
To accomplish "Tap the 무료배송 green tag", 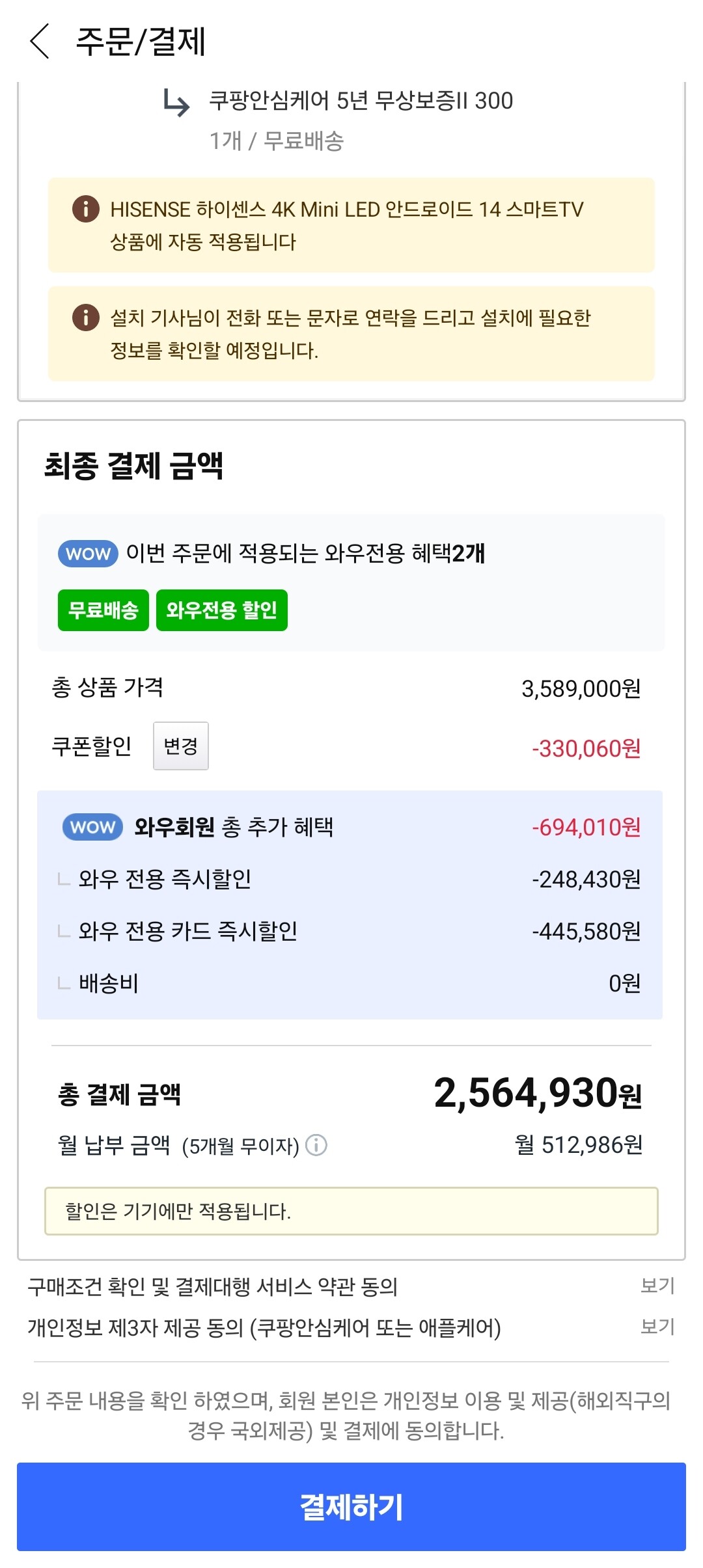I will 103,610.
